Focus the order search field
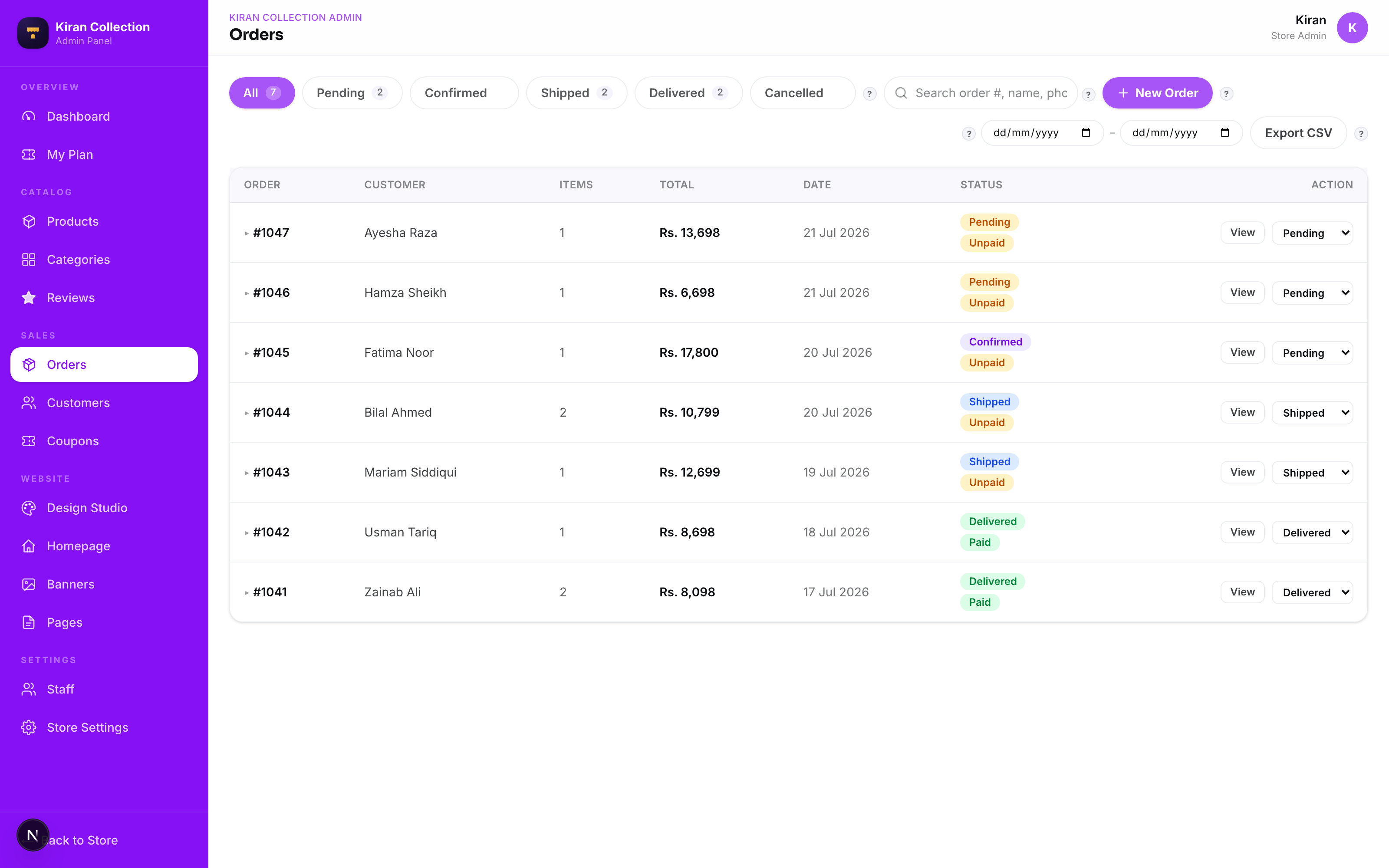Screen dimensions: 1389x868 [x=981, y=93]
